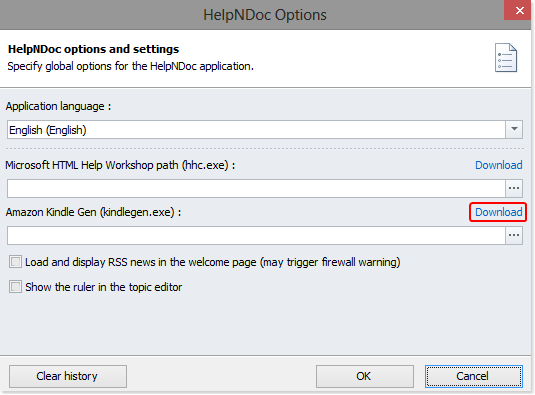Click the 'Microsoft HTML Help Workshop path' label
This screenshot has width=535, height=395.
(120, 165)
